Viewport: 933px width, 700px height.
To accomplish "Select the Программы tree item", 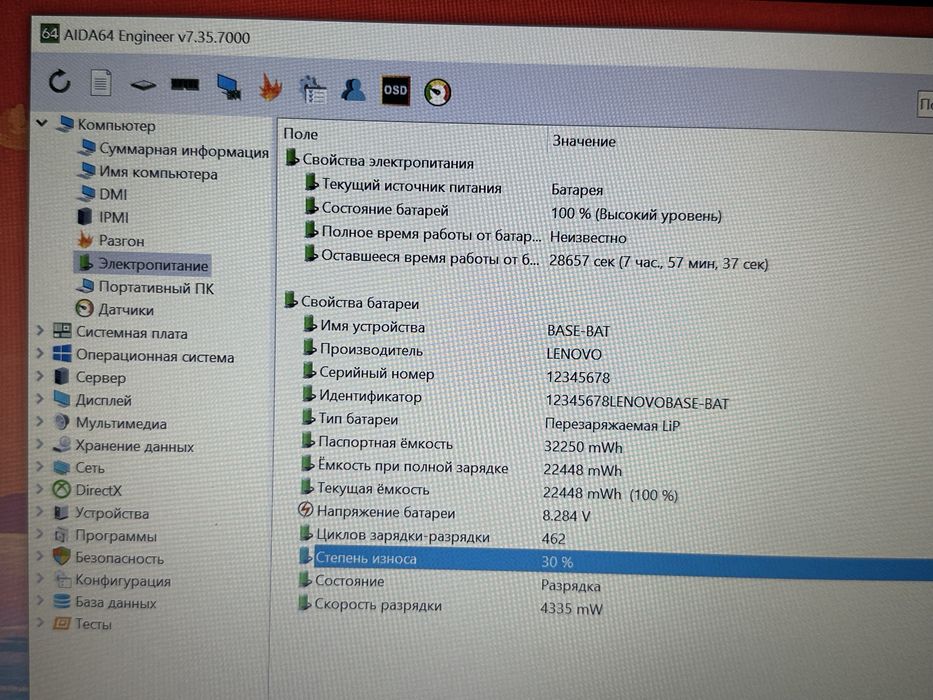I will (x=105, y=535).
